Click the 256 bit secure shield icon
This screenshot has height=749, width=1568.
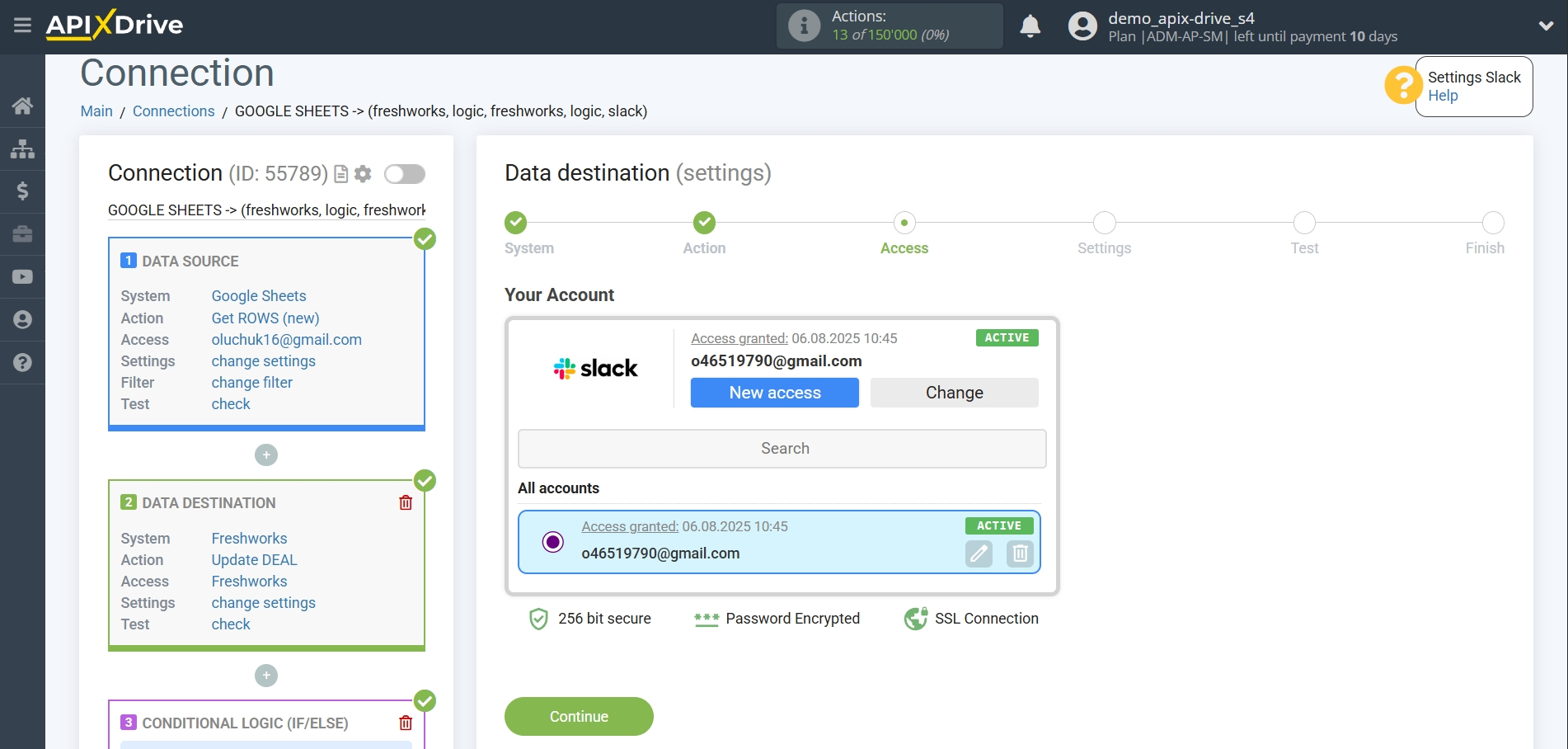pyautogui.click(x=538, y=619)
